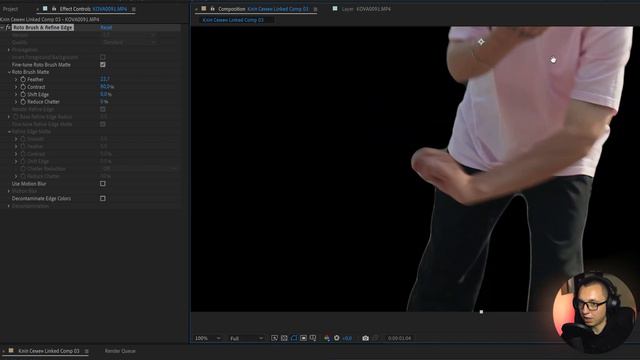Viewport: 640px width, 360px height.
Task: Collapse the Refine Edge Matte group
Action: 9,132
